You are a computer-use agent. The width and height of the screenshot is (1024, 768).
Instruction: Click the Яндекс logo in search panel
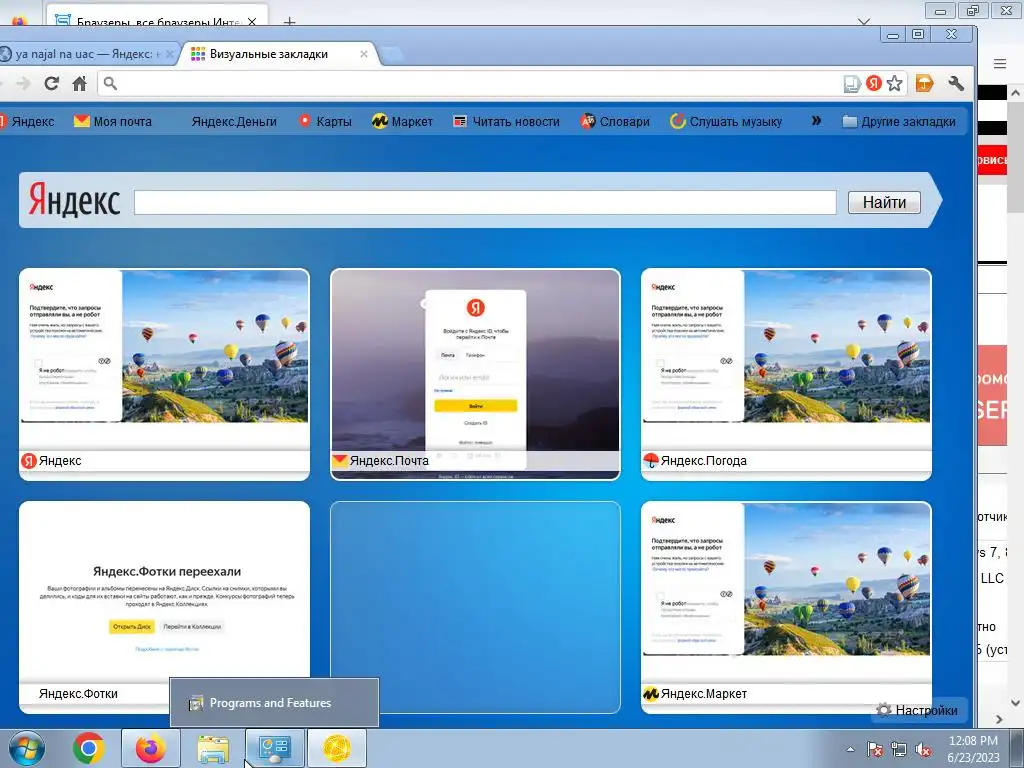(x=74, y=200)
